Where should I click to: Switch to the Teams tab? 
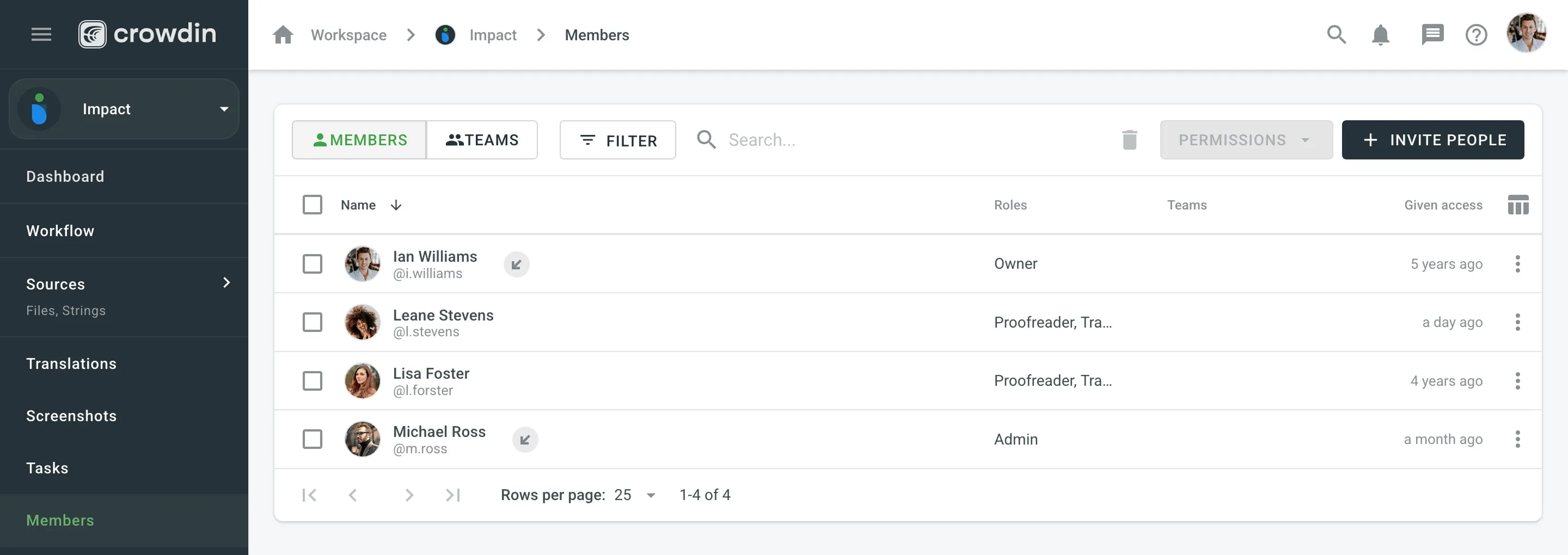[483, 139]
